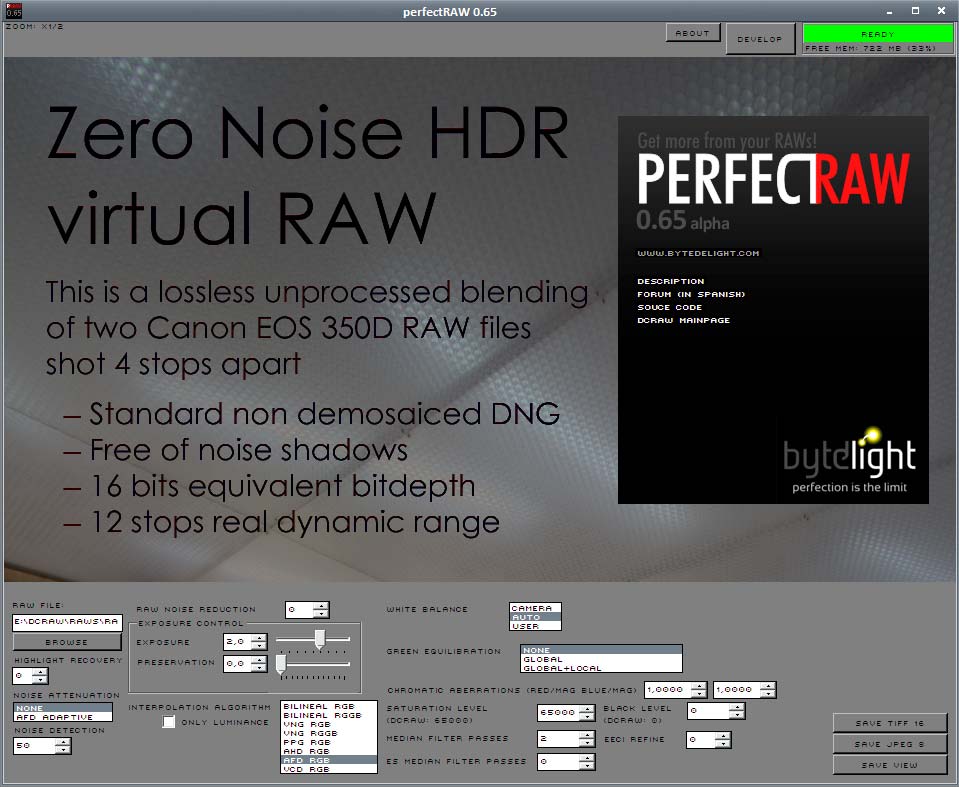The image size is (959, 787).
Task: Minimize the perfectRAW window
Action: (x=889, y=11)
